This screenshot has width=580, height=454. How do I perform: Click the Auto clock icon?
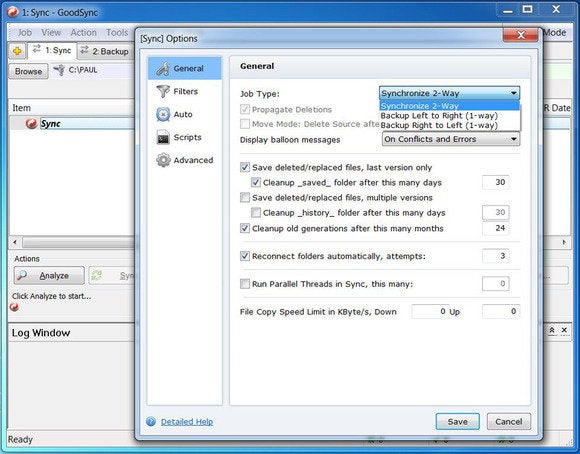tap(163, 114)
